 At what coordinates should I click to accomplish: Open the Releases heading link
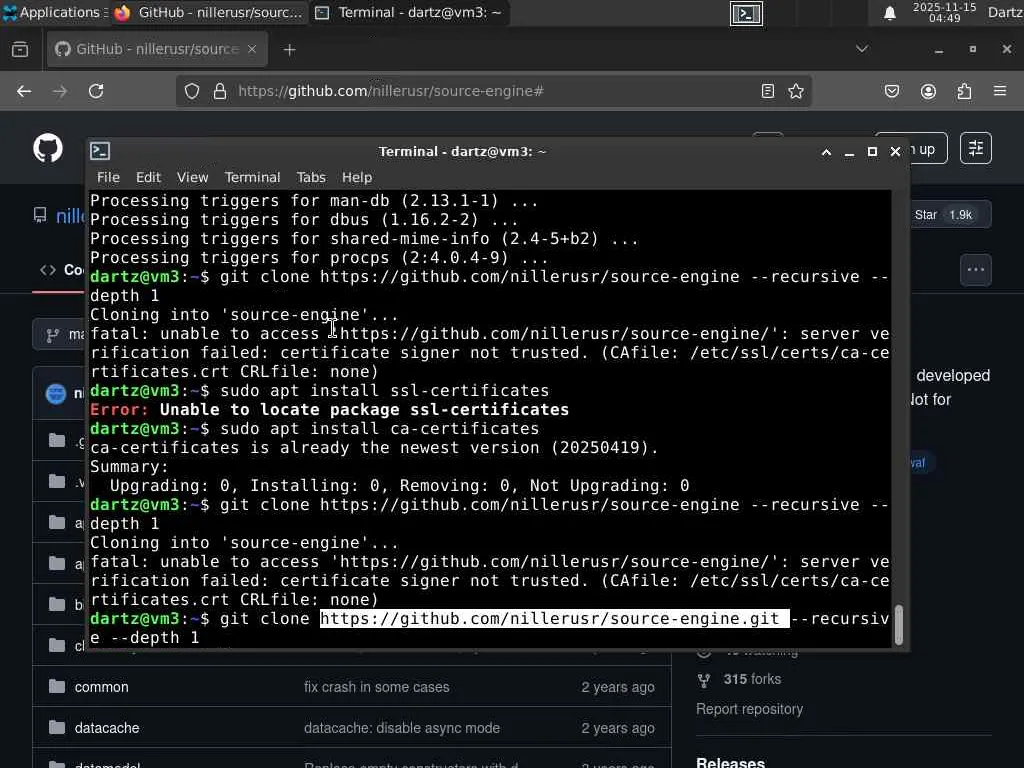[x=730, y=762]
